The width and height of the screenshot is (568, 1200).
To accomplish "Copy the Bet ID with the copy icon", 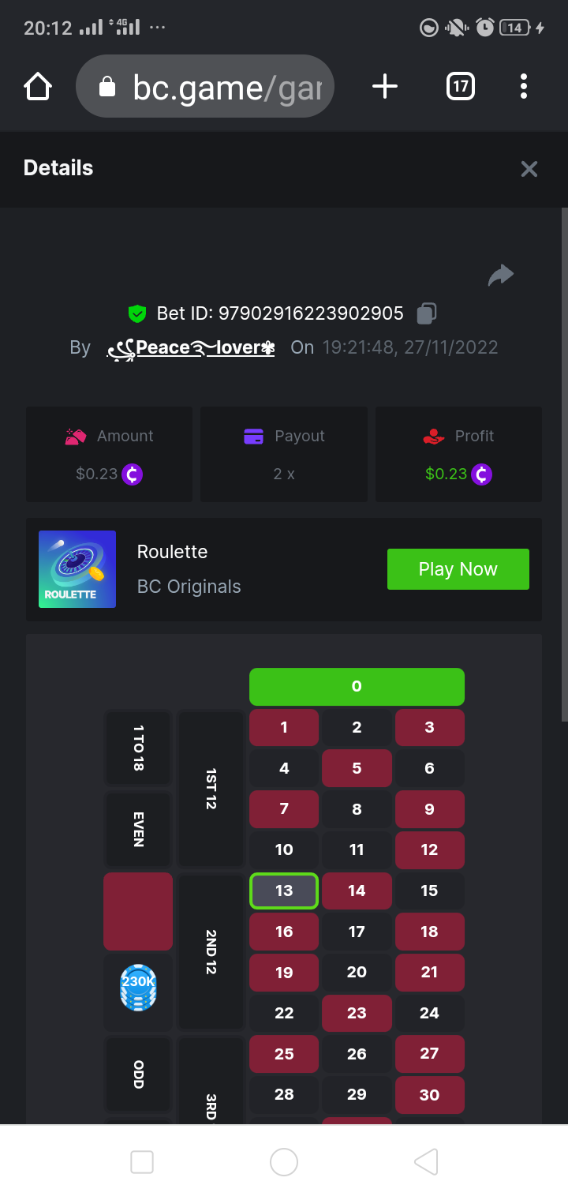I will tap(426, 314).
